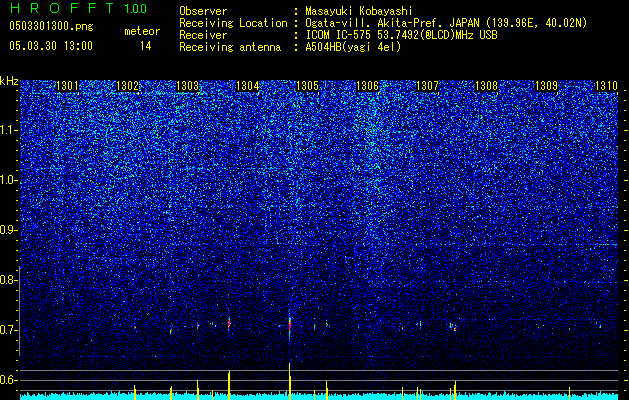
Task: Click the 1308 time marker
Action: [x=486, y=86]
